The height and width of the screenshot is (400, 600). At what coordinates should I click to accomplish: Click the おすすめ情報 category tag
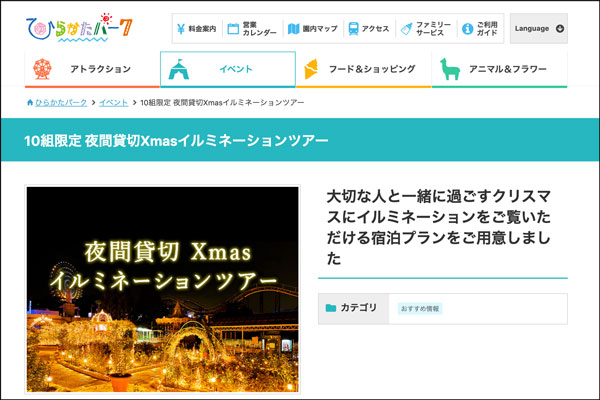[x=419, y=308]
